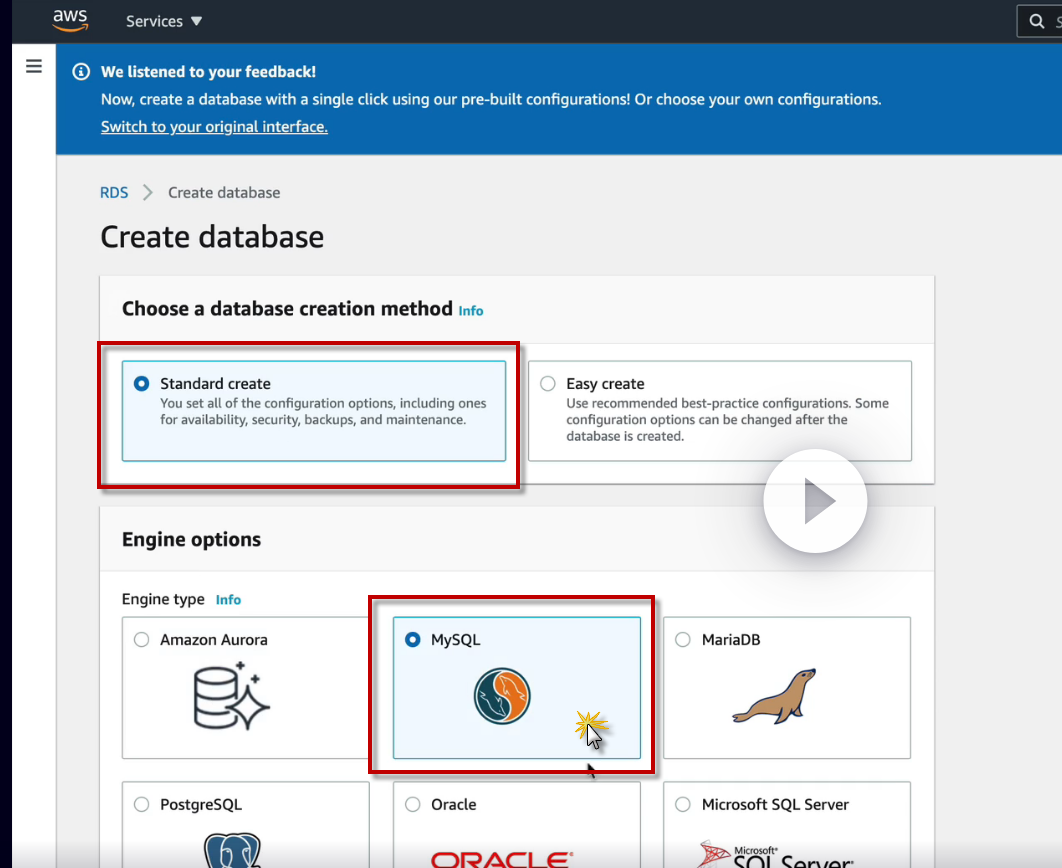1062x868 pixels.
Task: Click the Engine options heading
Action: [191, 540]
